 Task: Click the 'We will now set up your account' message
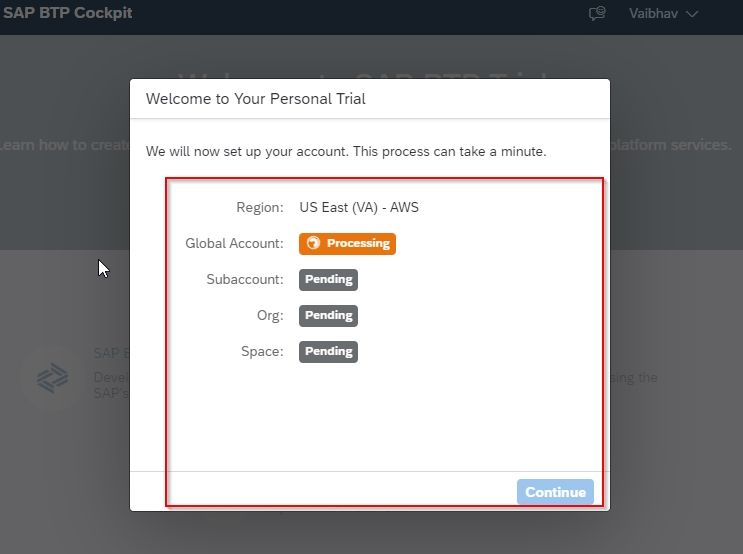tap(346, 151)
